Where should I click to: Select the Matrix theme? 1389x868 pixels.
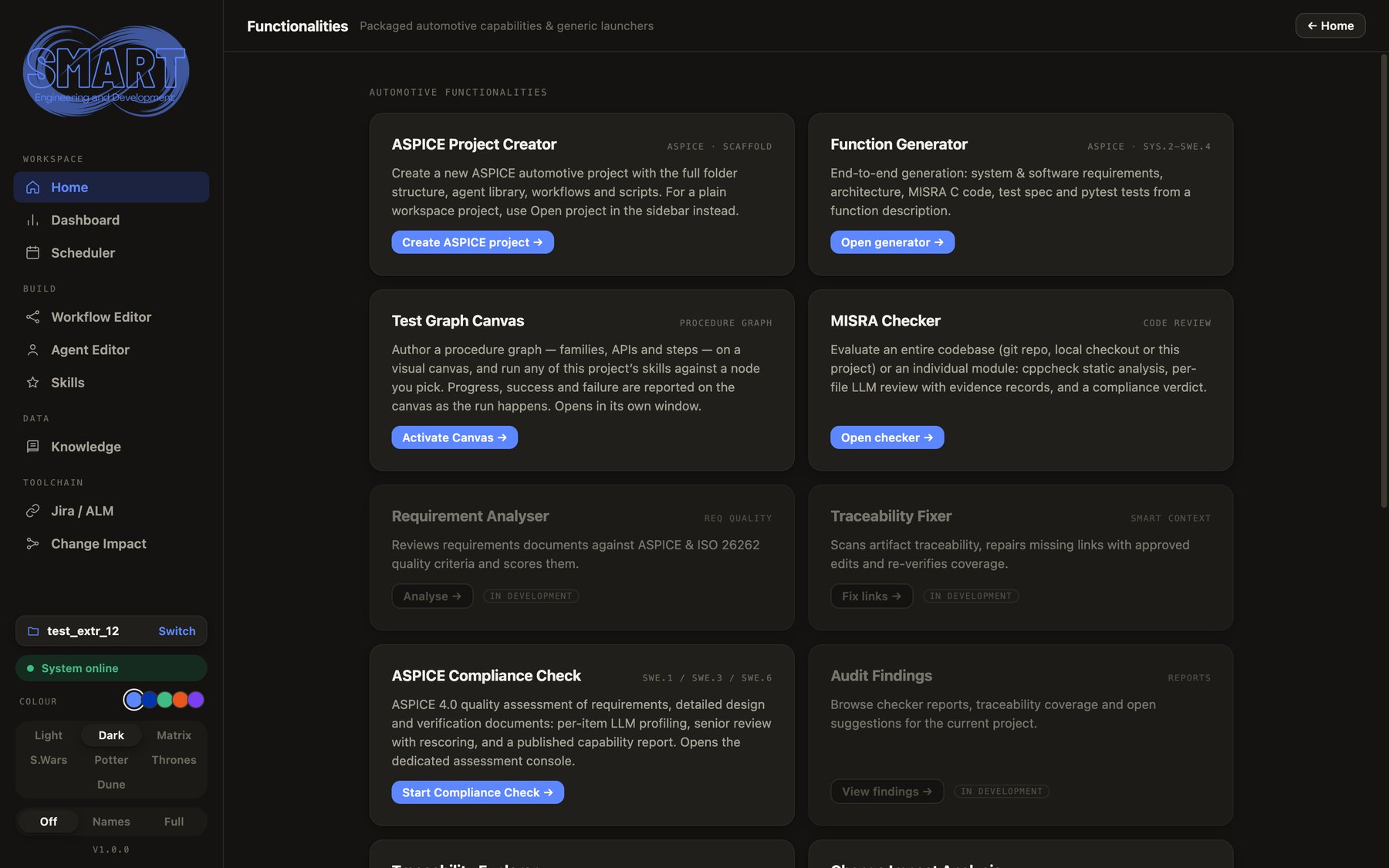tap(174, 735)
